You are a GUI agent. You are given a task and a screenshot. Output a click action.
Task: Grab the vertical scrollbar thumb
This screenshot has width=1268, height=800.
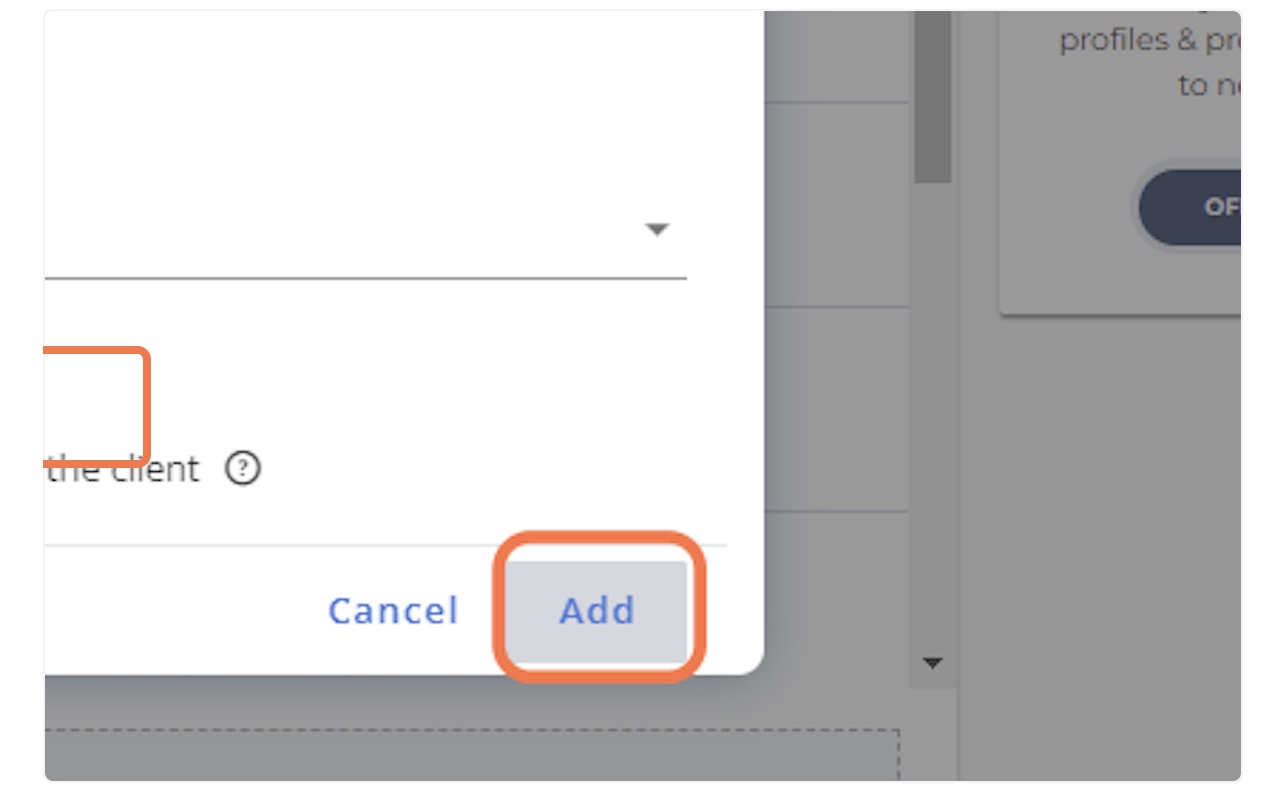click(932, 97)
